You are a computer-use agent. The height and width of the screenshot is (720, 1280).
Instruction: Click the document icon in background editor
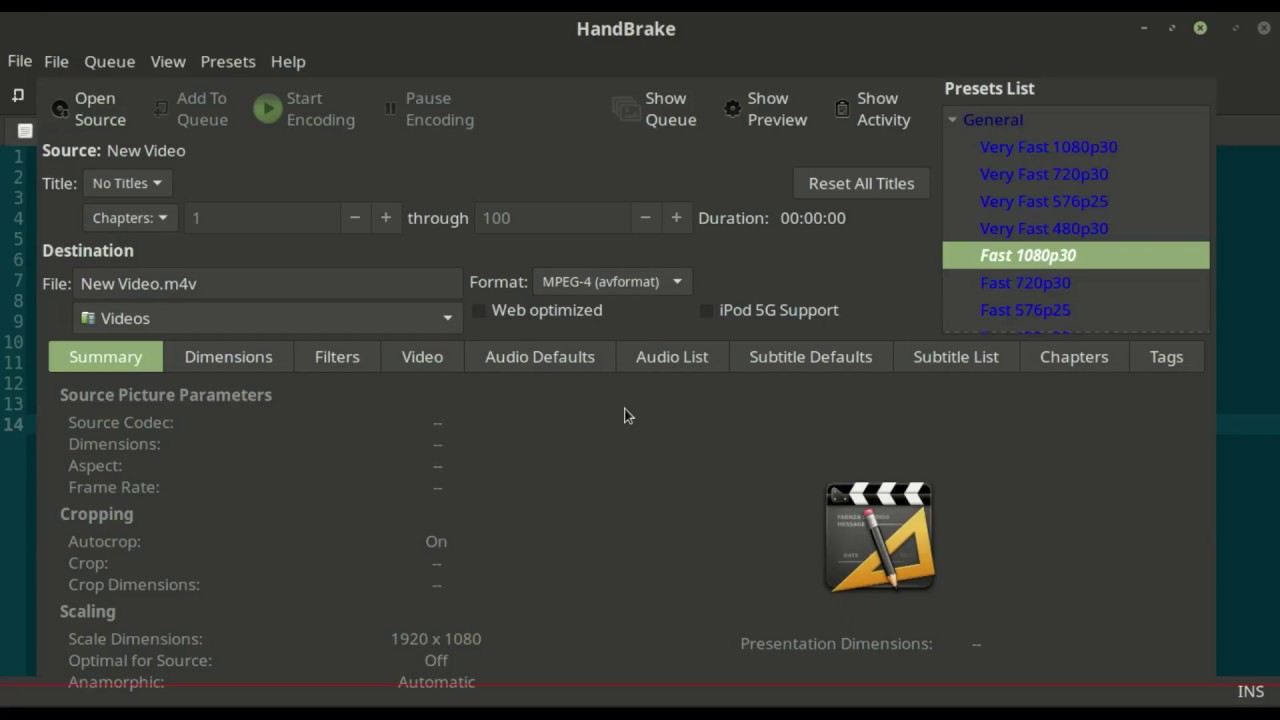point(25,131)
